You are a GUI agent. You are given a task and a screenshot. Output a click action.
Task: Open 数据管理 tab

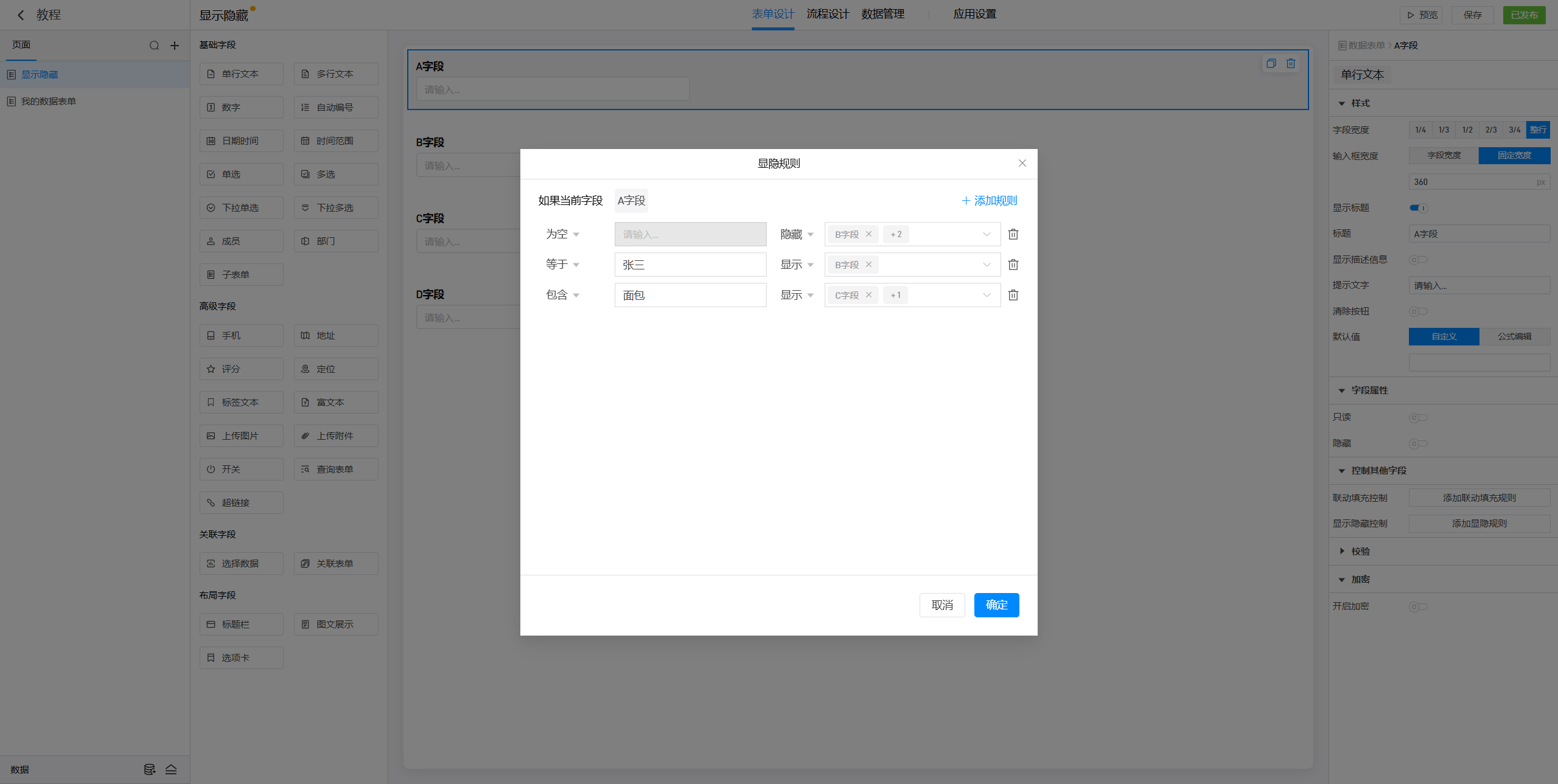click(882, 14)
